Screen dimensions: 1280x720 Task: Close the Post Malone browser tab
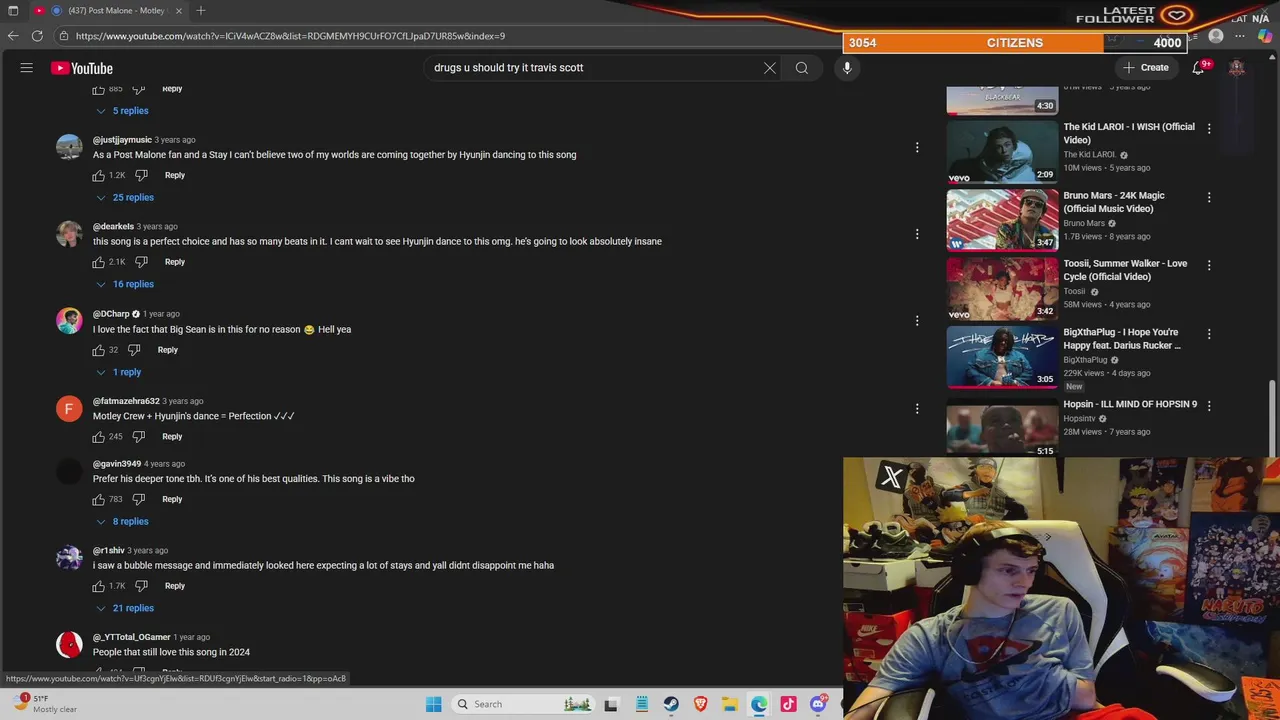click(179, 10)
